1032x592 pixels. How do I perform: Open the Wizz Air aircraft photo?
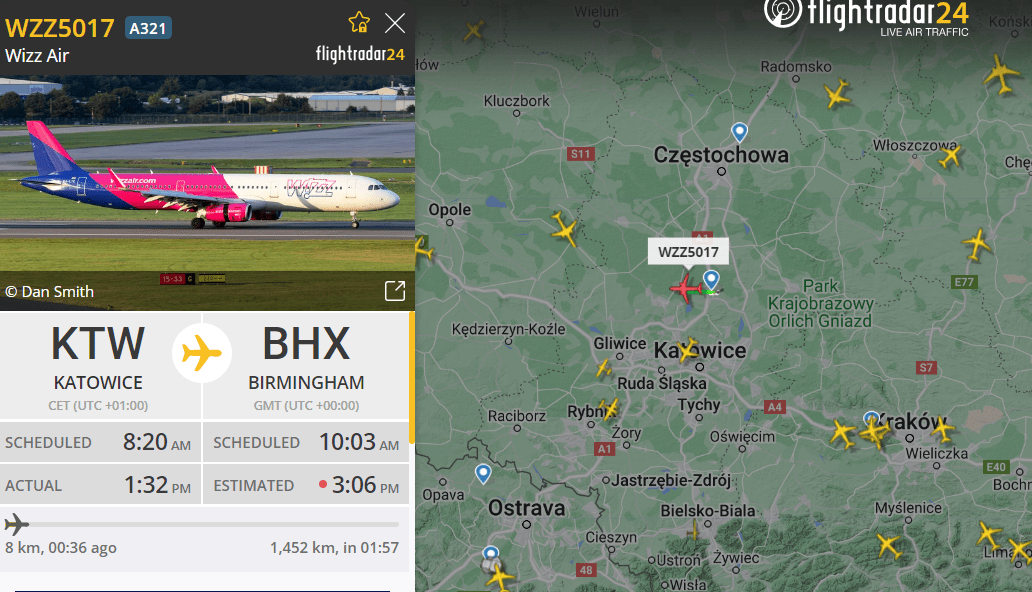[x=207, y=192]
